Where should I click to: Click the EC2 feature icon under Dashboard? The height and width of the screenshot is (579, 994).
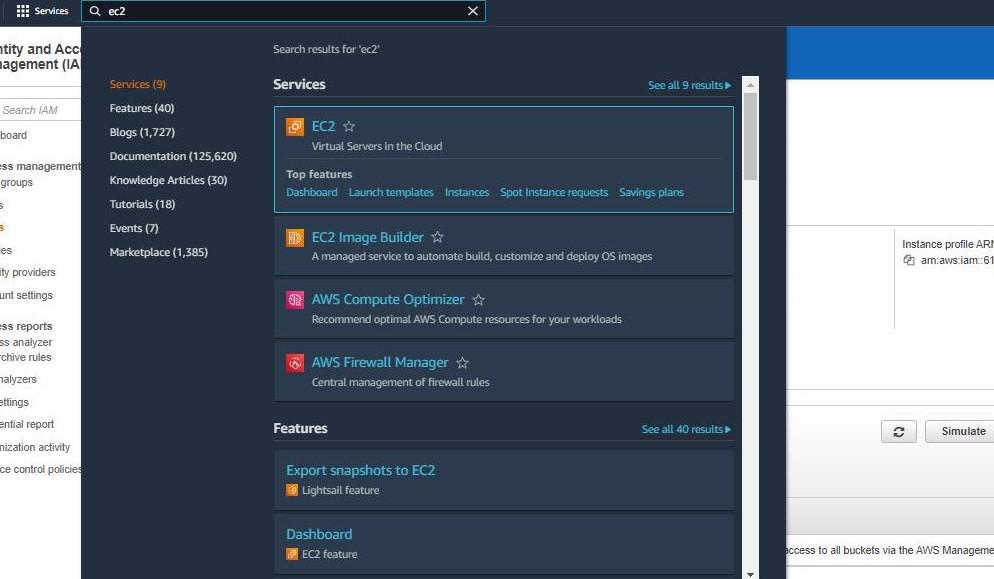[x=292, y=554]
